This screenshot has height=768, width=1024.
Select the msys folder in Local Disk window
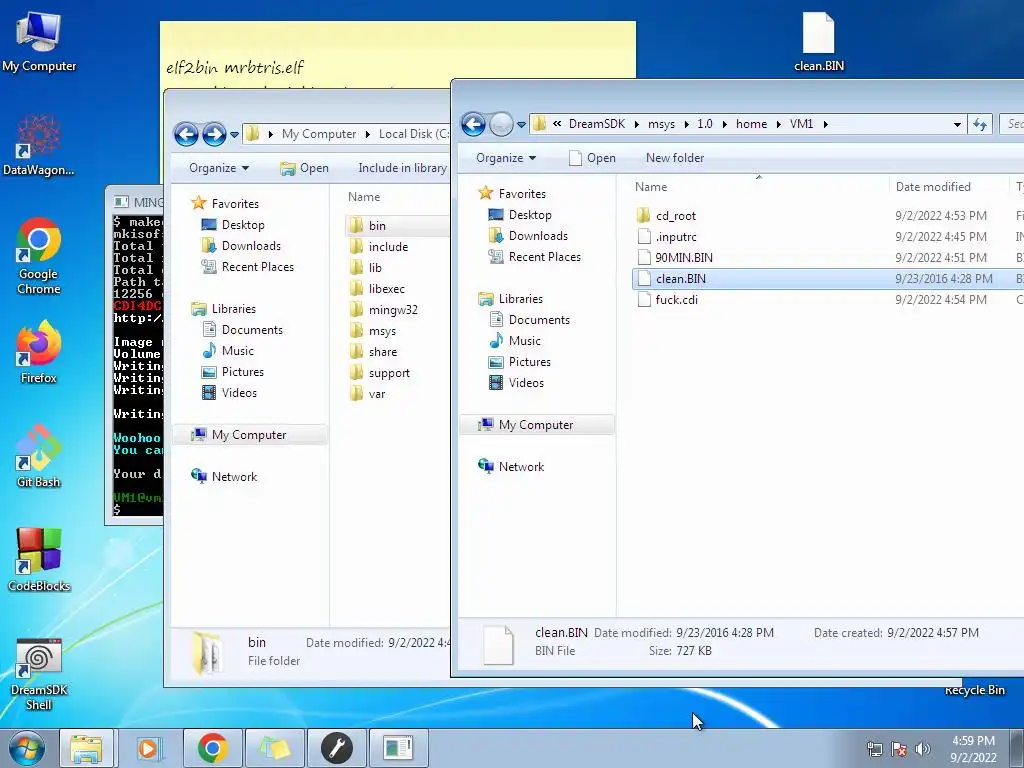pos(382,331)
